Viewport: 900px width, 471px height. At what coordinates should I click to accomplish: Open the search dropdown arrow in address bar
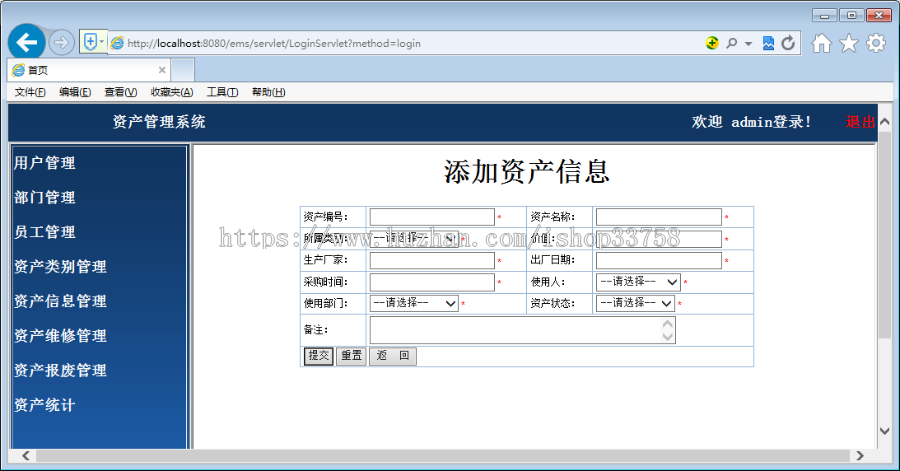click(748, 44)
